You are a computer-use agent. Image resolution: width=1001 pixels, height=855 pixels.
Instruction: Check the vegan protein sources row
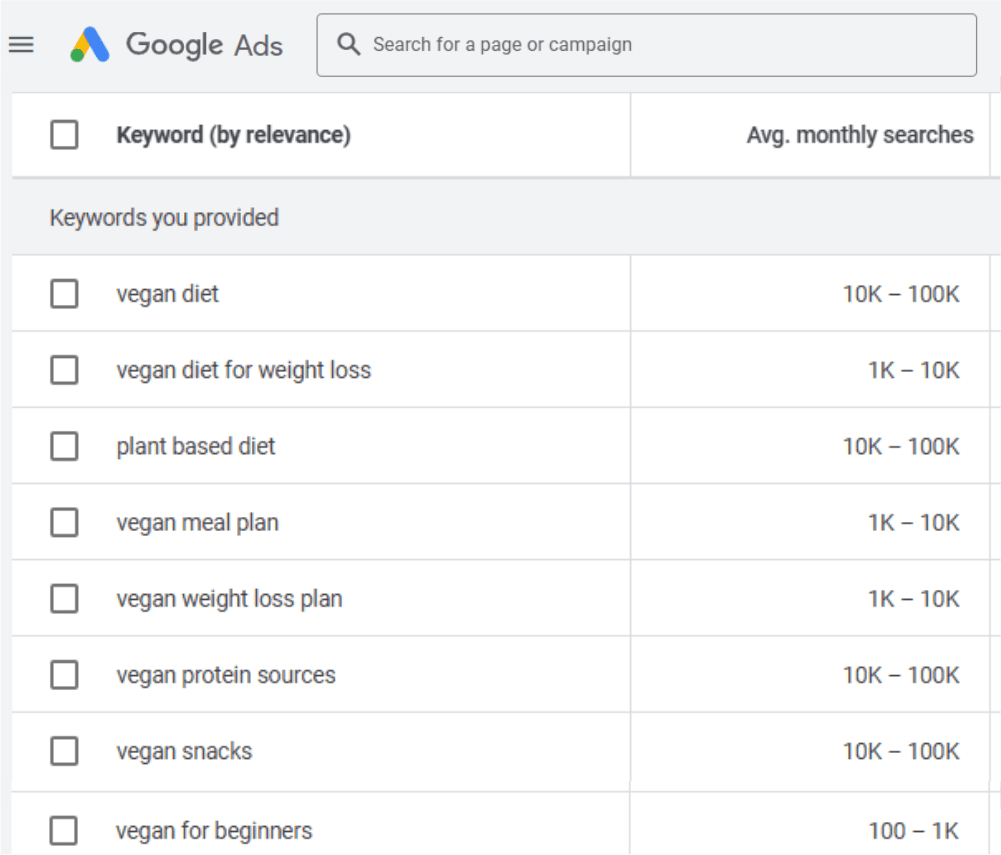point(64,675)
